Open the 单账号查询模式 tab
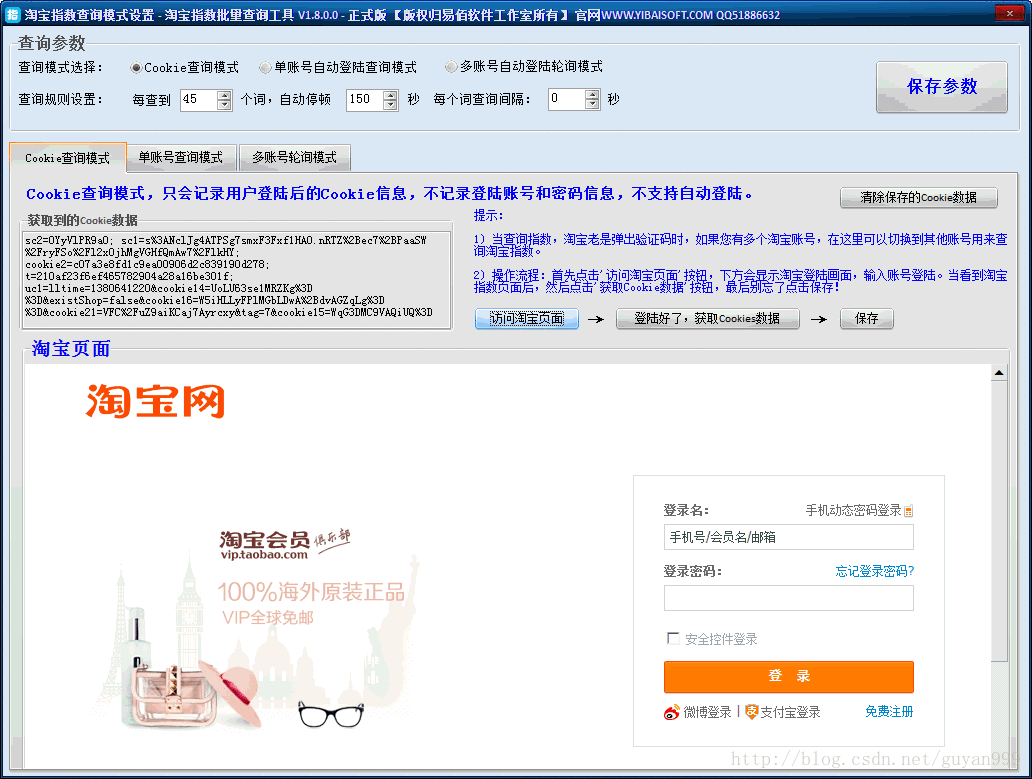The image size is (1032, 779). (180, 157)
